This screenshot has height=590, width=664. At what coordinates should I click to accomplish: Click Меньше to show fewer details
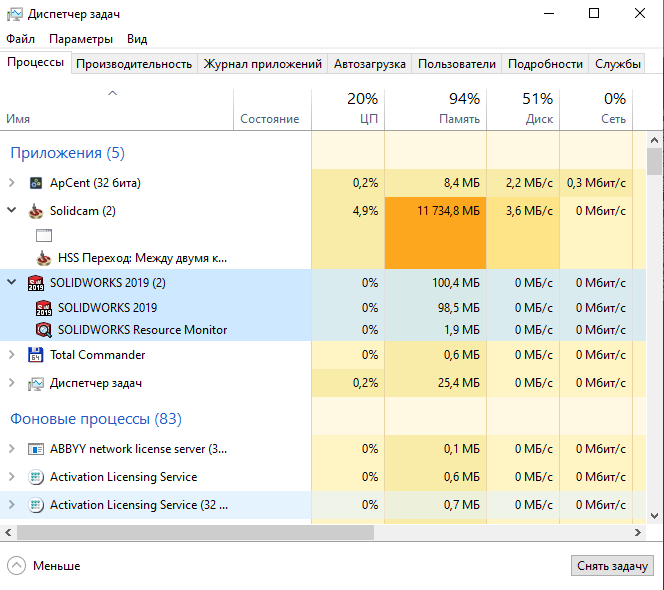click(45, 566)
